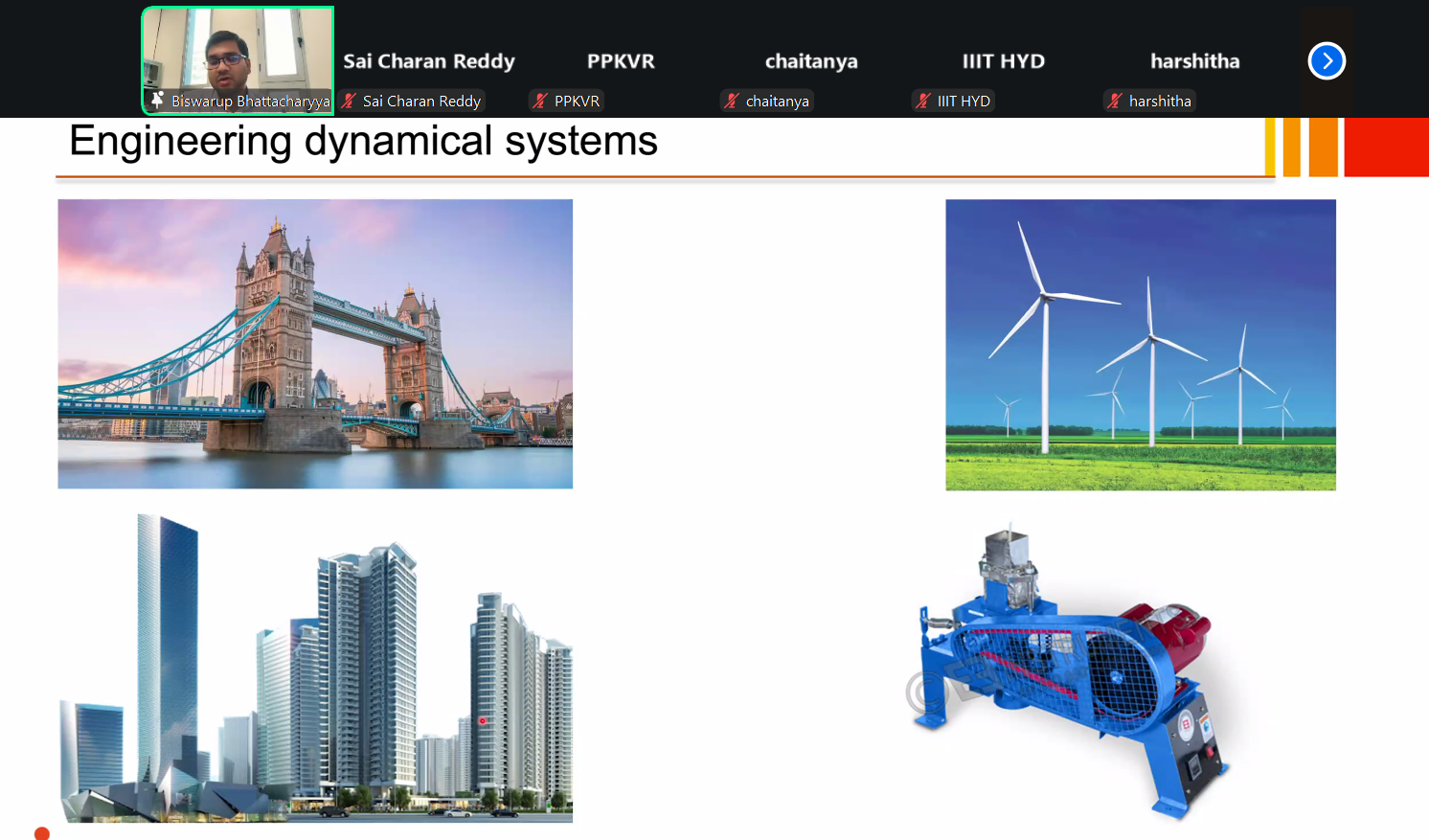Select the chaitanya participant tile
Image resolution: width=1429 pixels, height=840 pixels.
click(x=811, y=61)
